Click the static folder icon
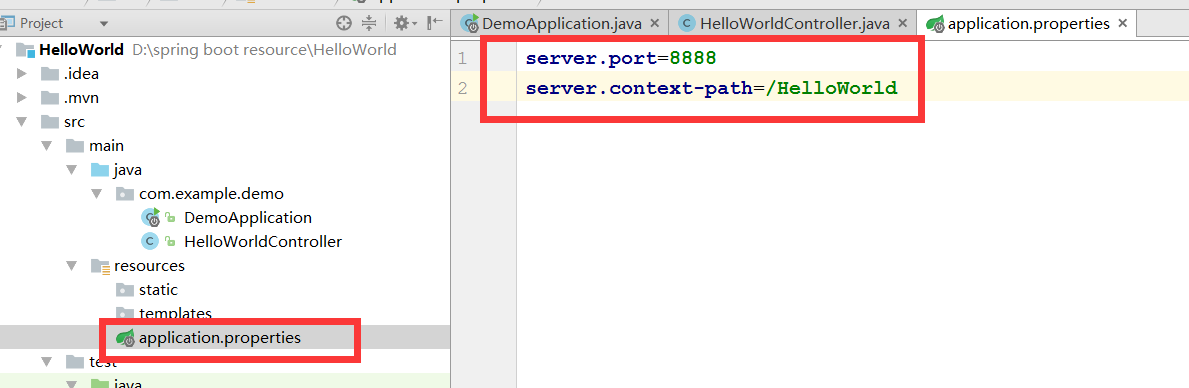Viewport: 1189px width, 388px height. click(124, 289)
